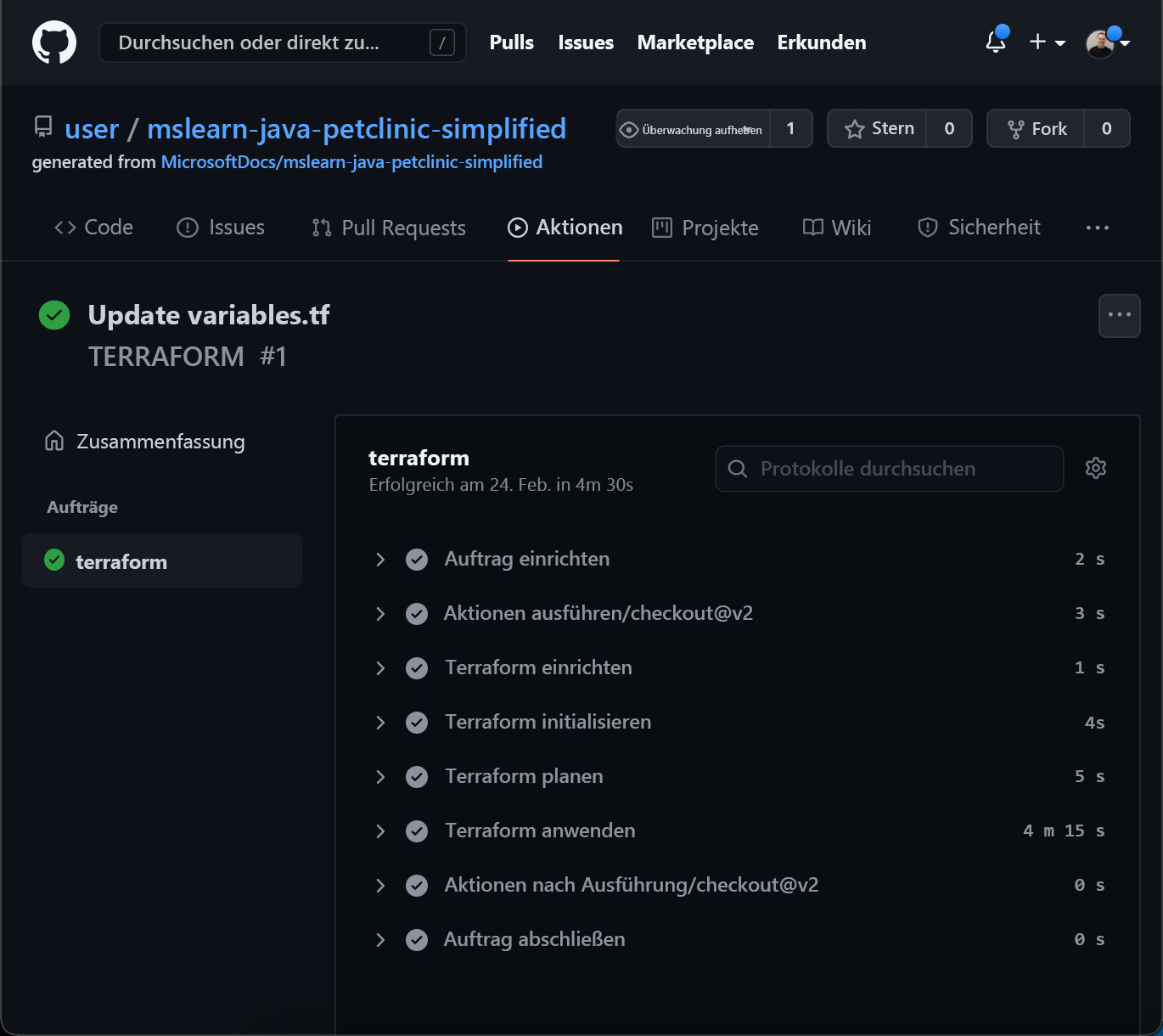
Task: Click the 4 m 15 s duration text
Action: click(1064, 830)
